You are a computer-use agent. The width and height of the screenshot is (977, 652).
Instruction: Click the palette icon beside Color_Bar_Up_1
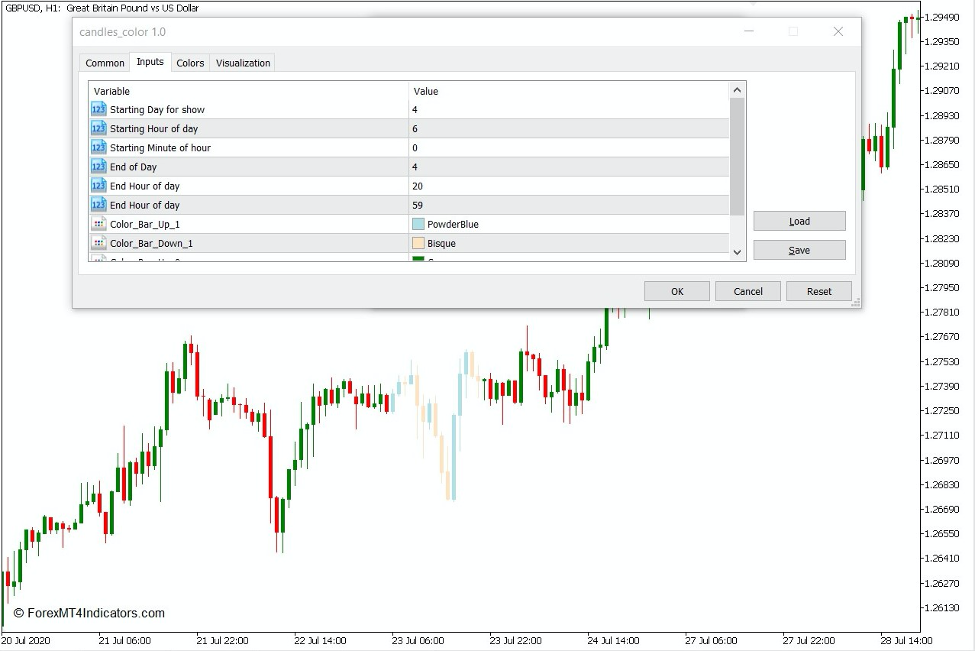pyautogui.click(x=98, y=223)
